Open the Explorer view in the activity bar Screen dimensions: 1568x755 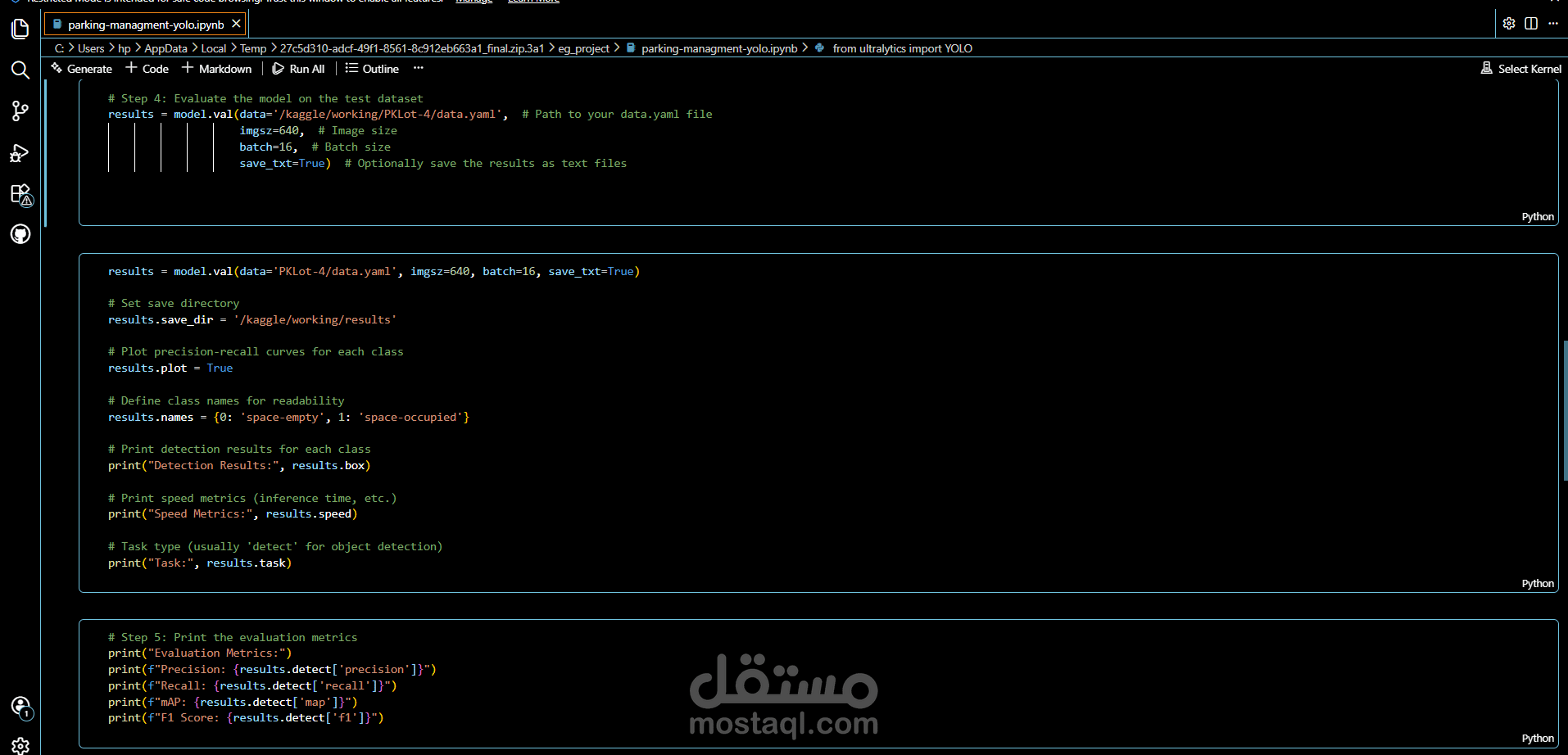click(20, 29)
